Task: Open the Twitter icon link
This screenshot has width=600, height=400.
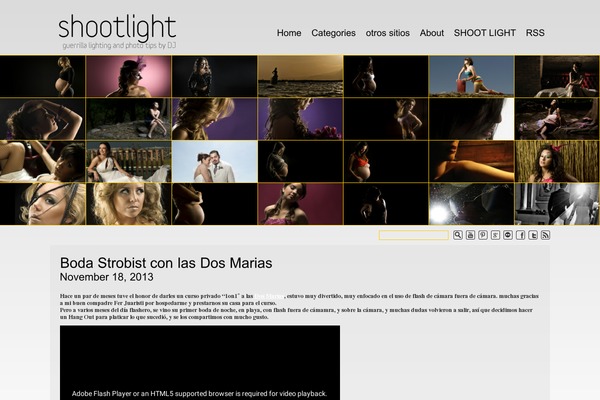Action: click(533, 235)
